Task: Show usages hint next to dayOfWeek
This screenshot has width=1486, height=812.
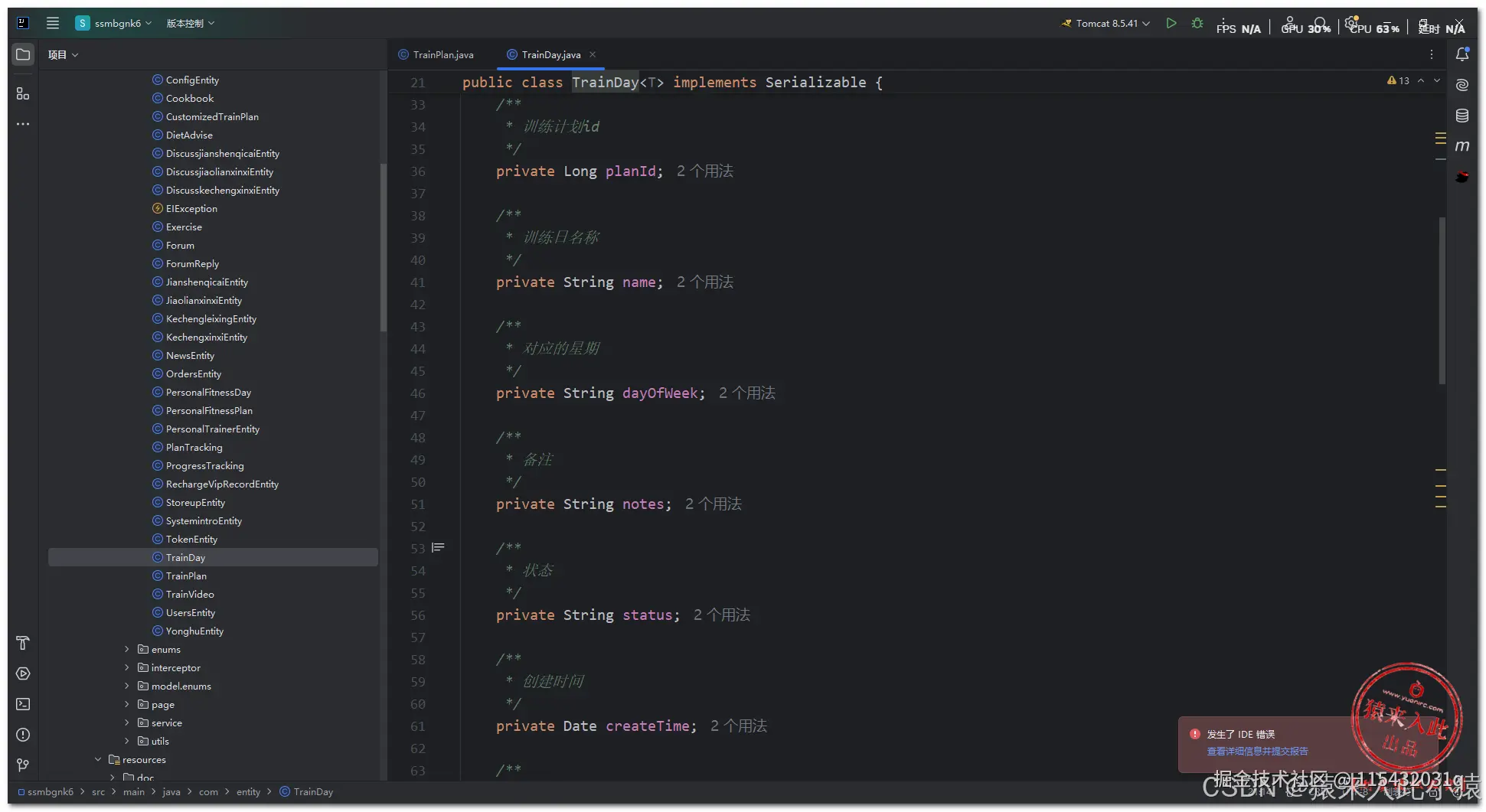Action: pos(747,393)
